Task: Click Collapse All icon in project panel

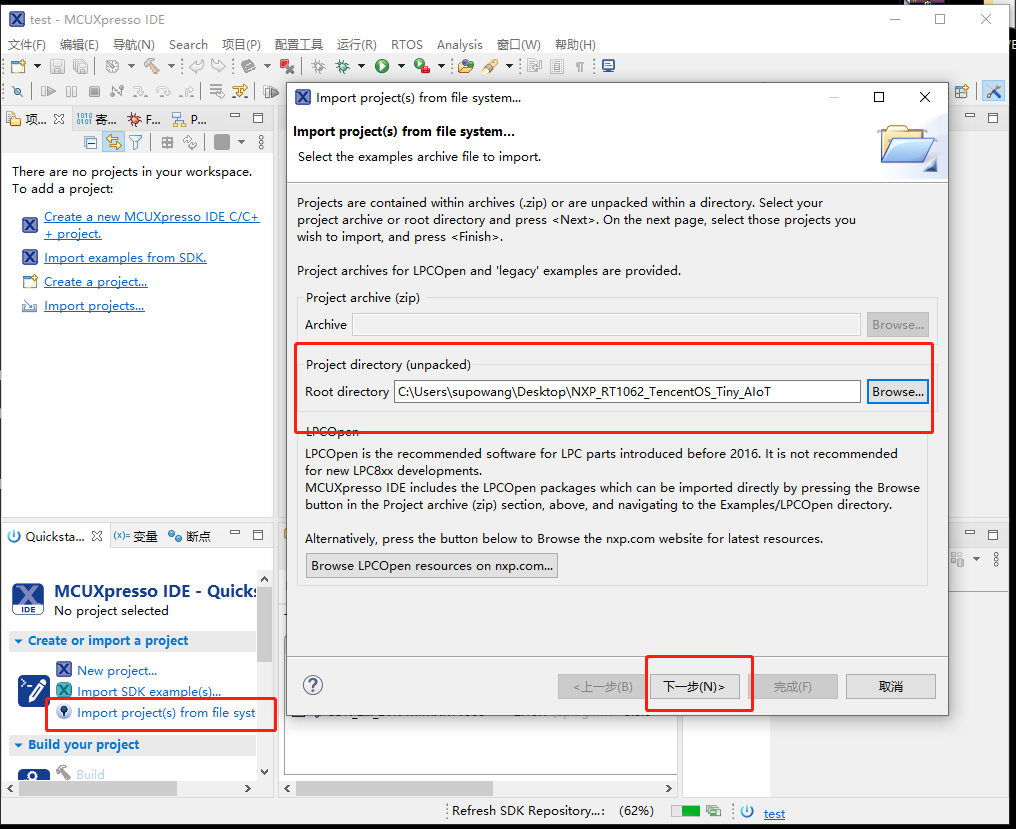Action: (91, 143)
